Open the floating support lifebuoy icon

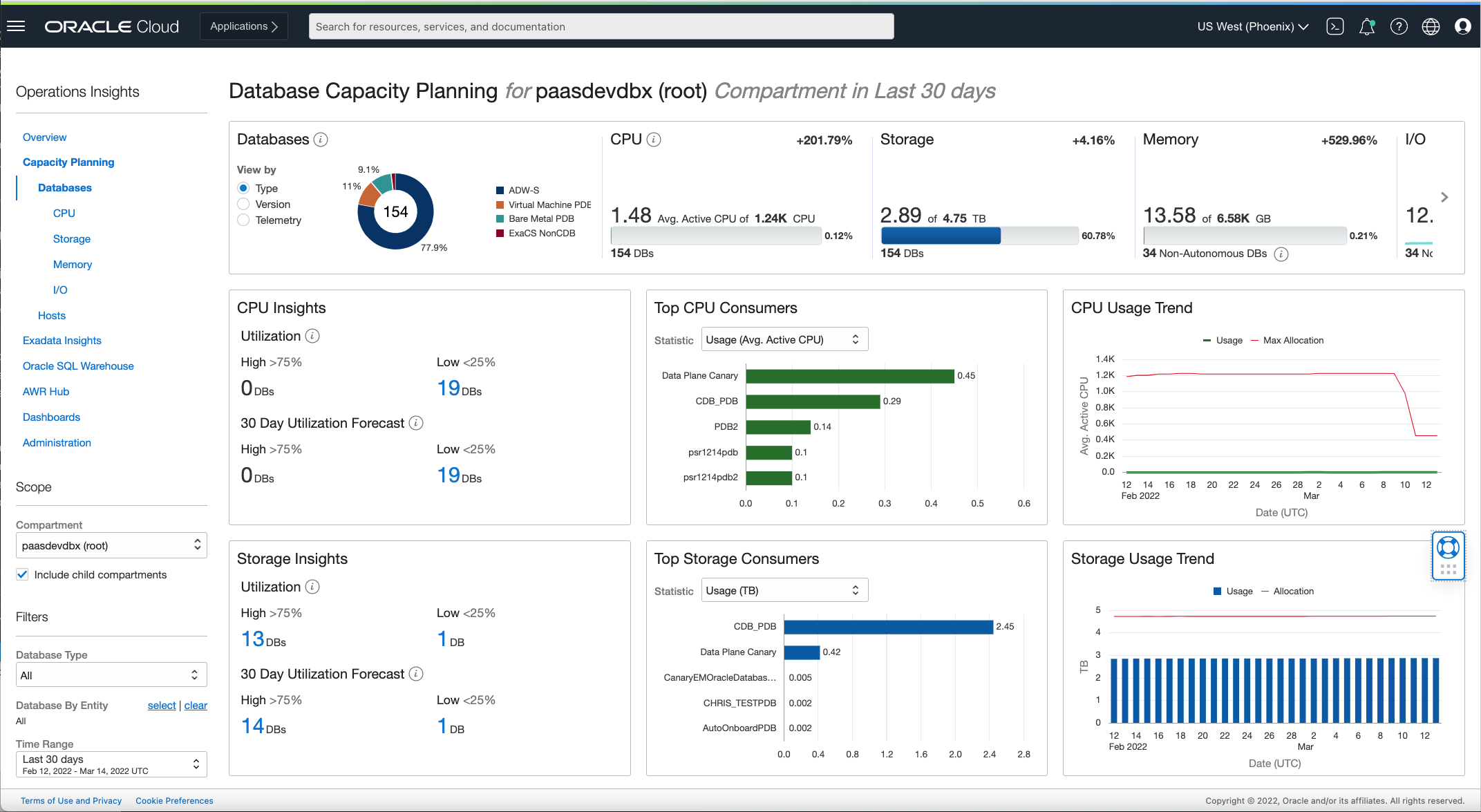[1448, 548]
